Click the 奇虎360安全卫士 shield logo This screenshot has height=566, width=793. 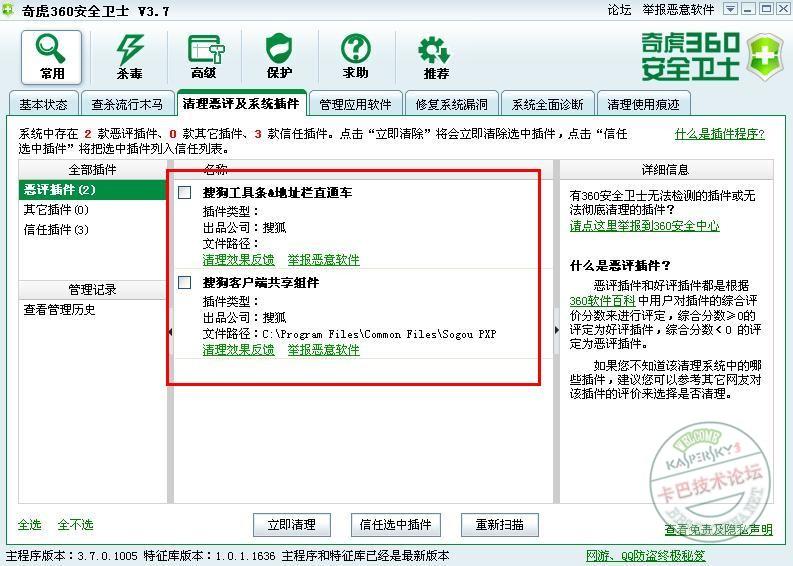click(765, 57)
